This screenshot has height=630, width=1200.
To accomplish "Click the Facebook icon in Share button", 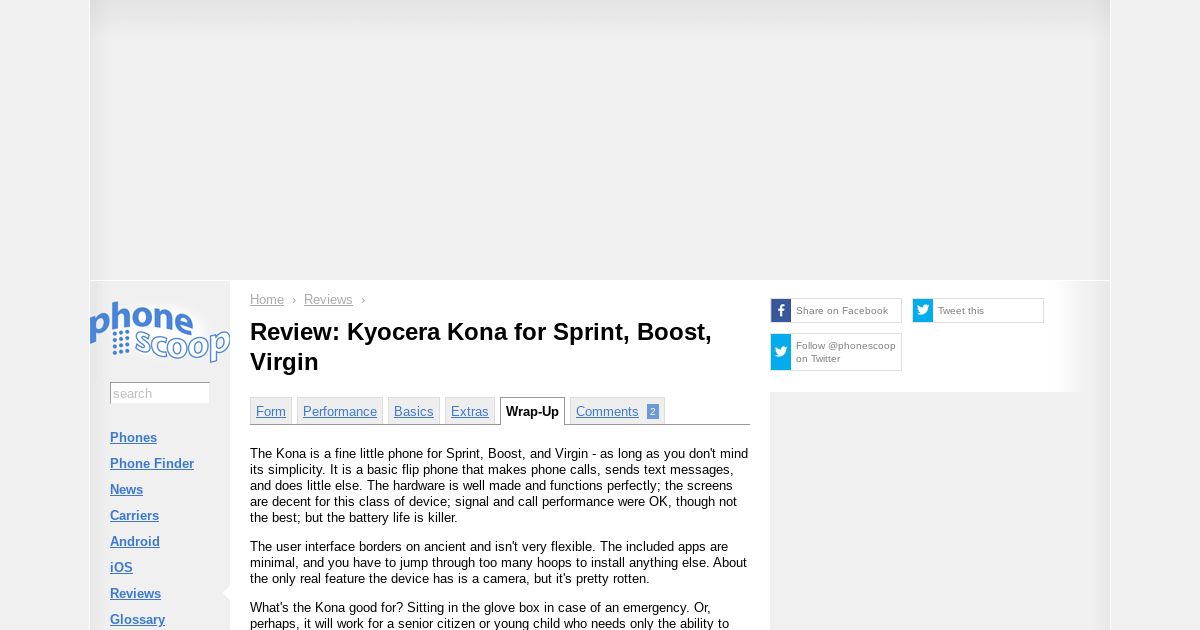I will pyautogui.click(x=781, y=311).
